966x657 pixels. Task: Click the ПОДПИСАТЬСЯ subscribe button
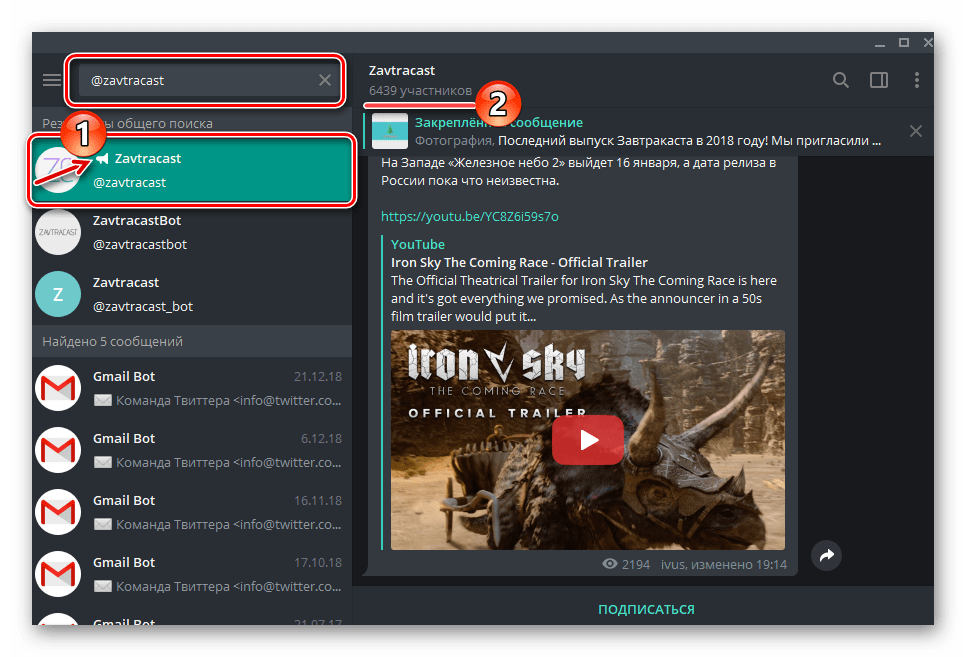click(x=646, y=610)
